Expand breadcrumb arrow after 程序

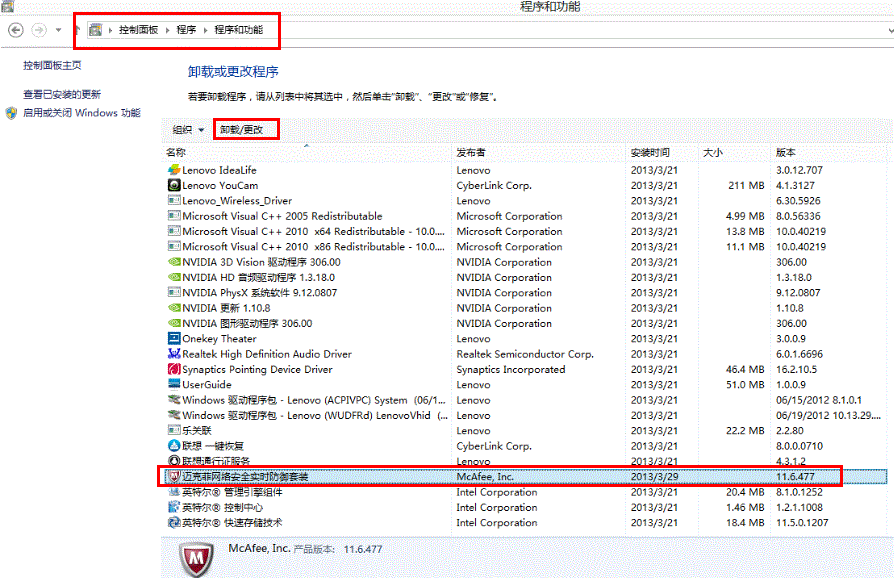tap(205, 30)
